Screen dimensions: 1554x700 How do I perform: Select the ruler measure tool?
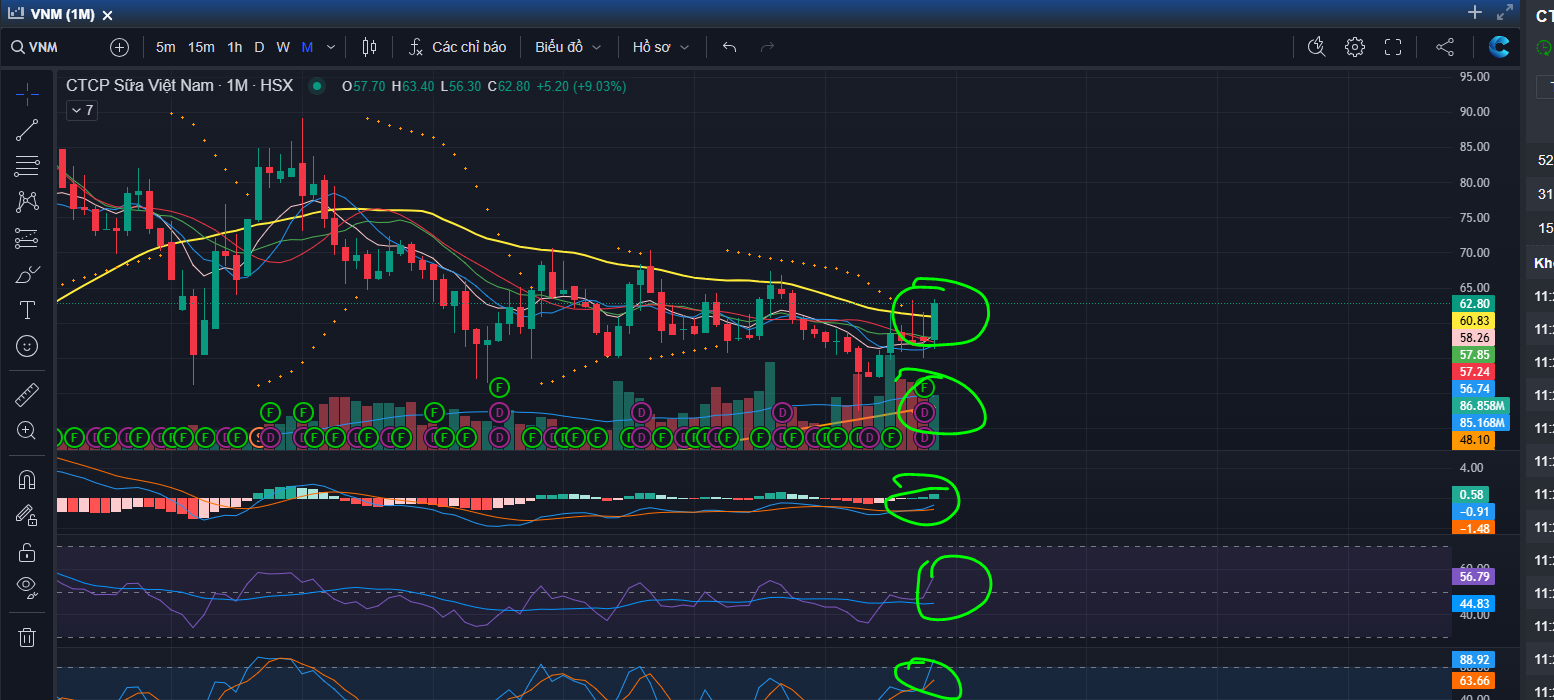pyautogui.click(x=27, y=395)
